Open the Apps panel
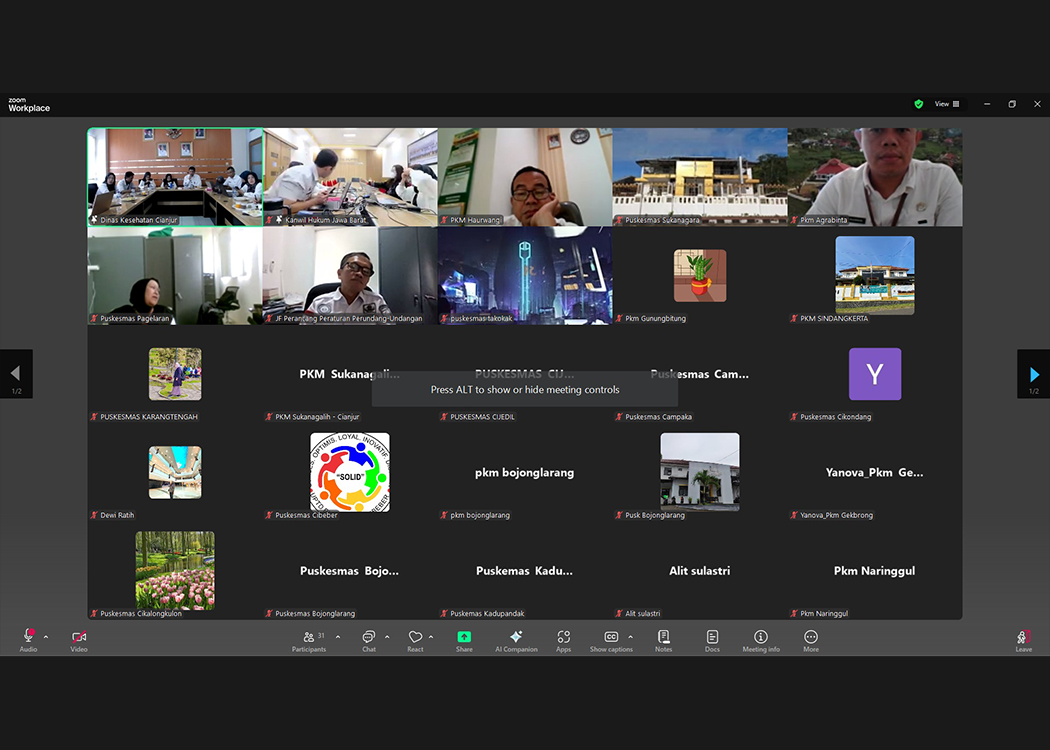 point(564,639)
